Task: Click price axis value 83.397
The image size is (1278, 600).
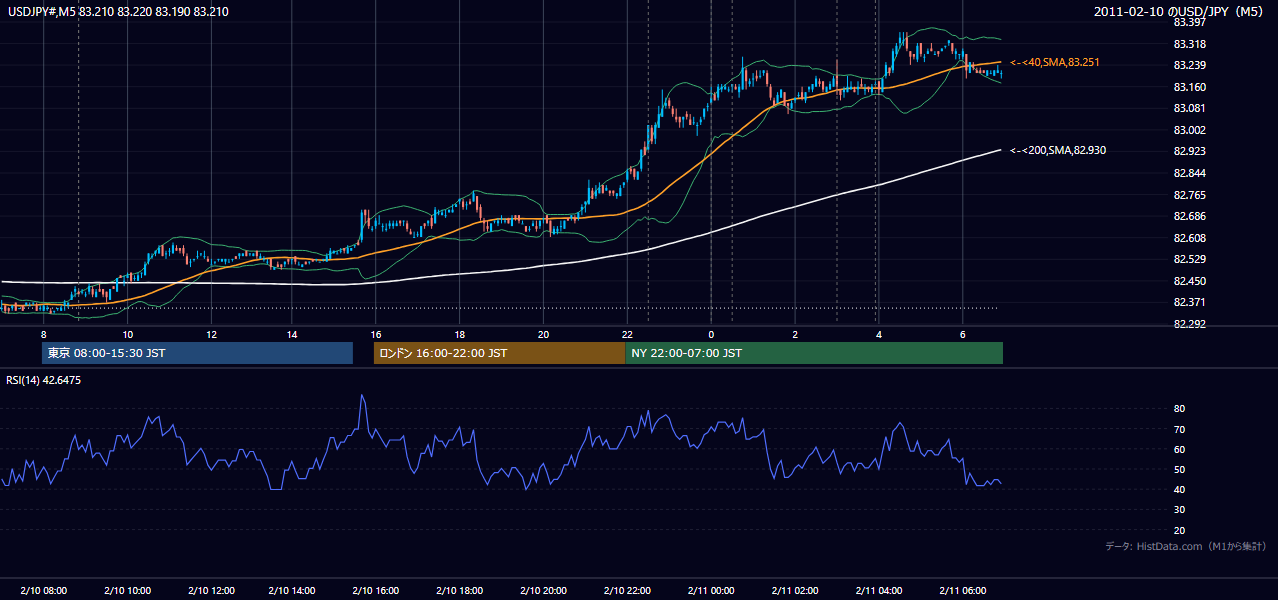Action: (x=1189, y=22)
